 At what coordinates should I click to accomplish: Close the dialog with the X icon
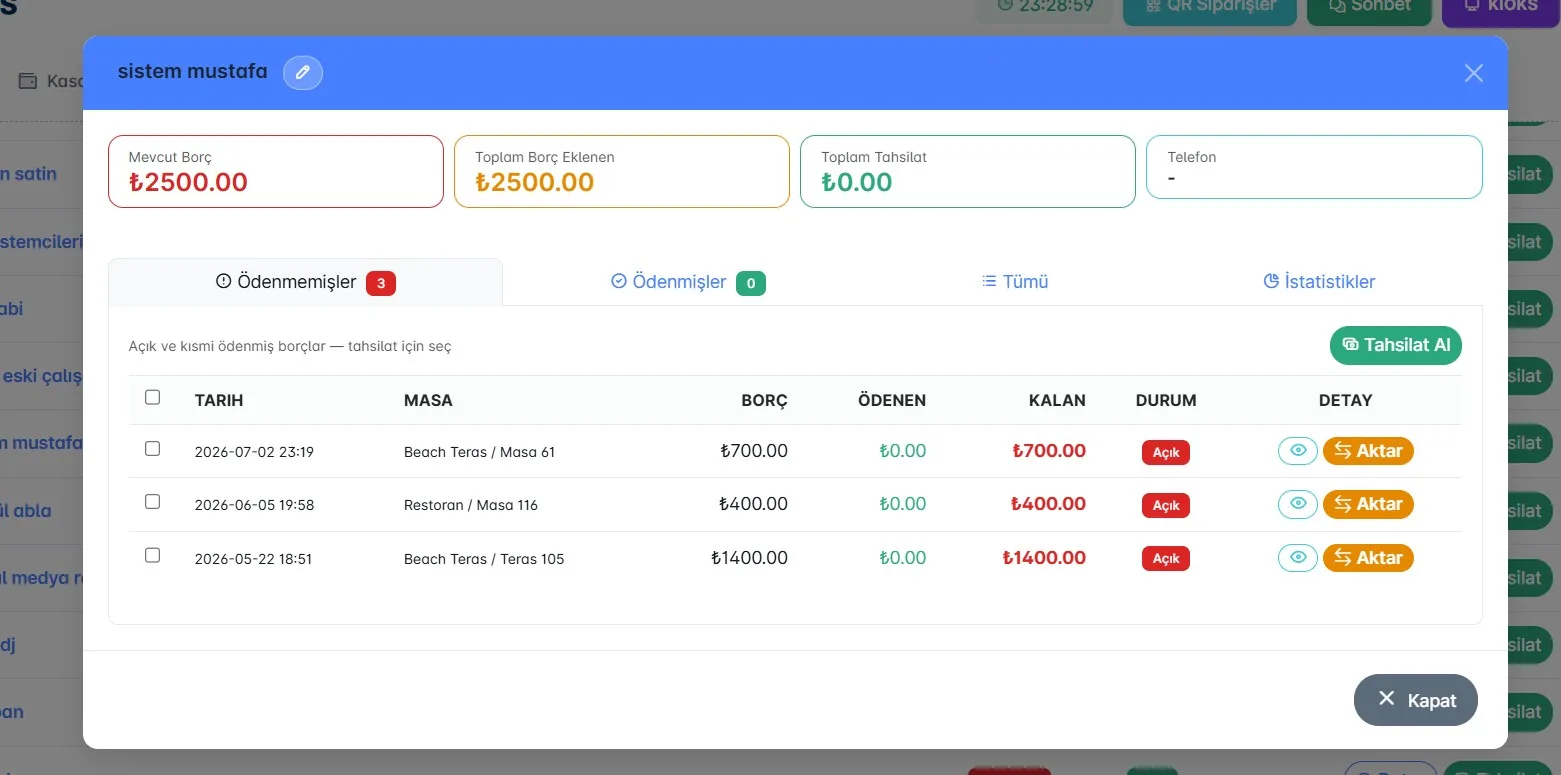1473,73
